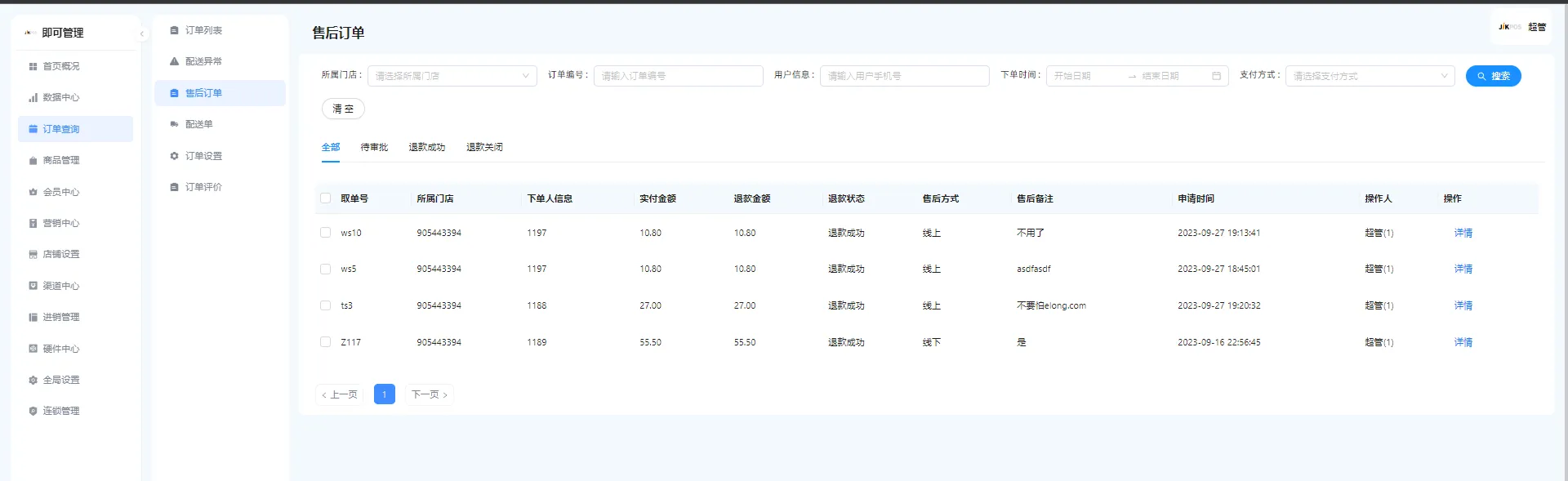Open 详情 for order ws10

pos(1463,233)
